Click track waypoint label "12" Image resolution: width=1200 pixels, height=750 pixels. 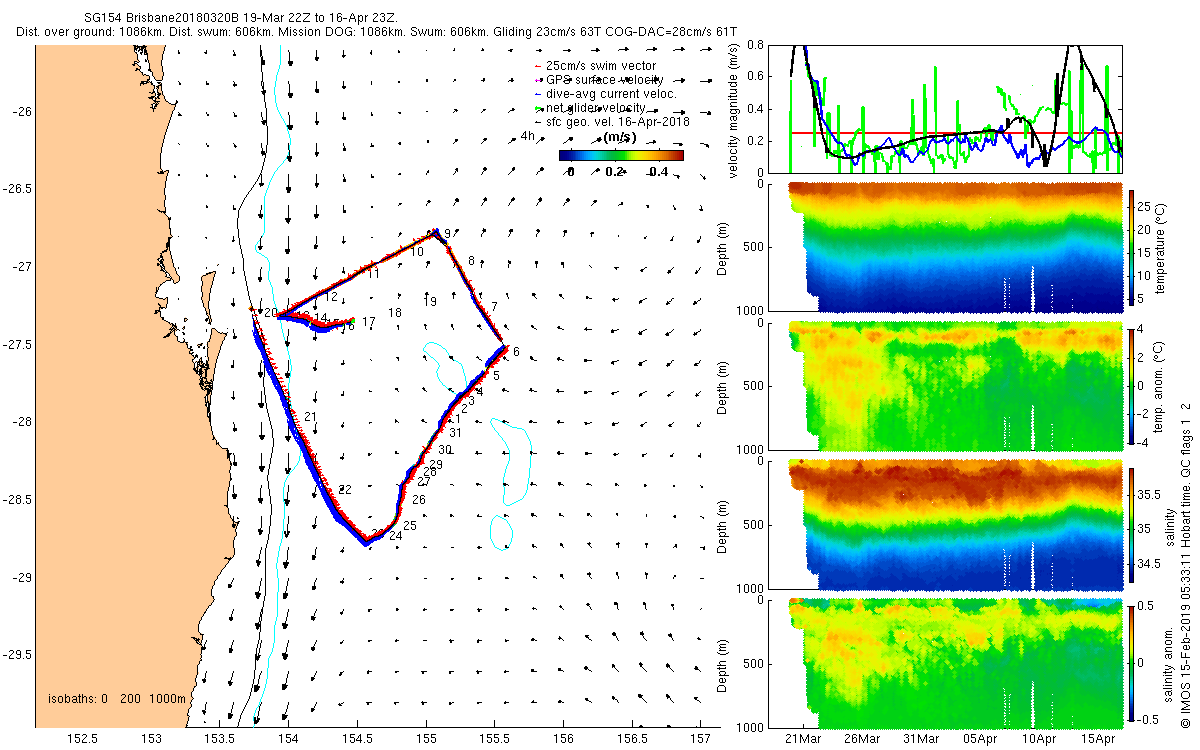point(331,298)
